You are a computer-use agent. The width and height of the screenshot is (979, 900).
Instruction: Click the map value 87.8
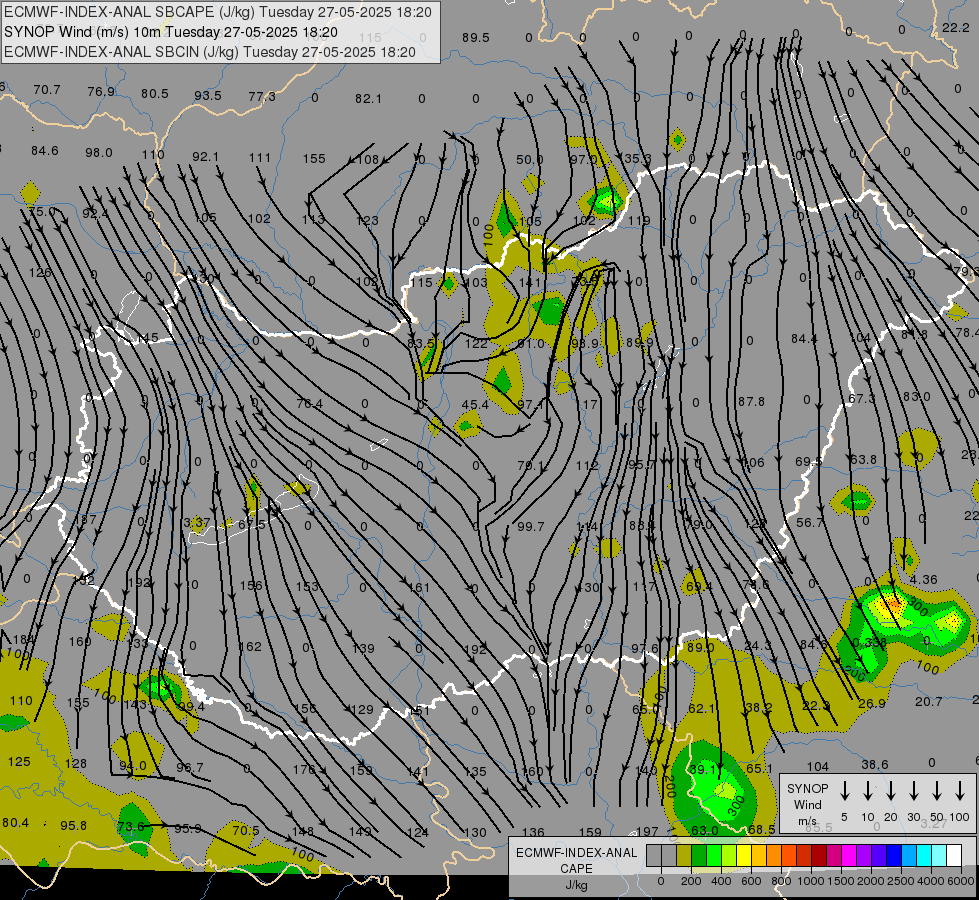[x=751, y=402]
